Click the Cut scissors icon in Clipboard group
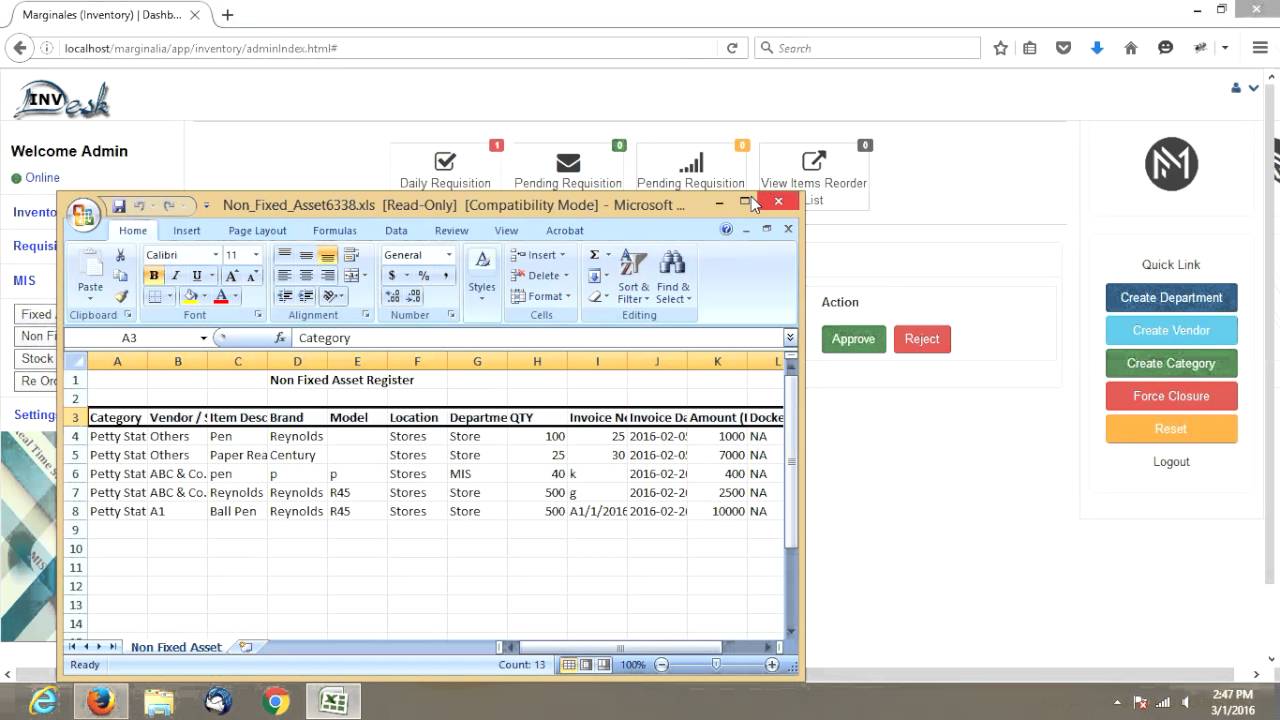Image resolution: width=1280 pixels, height=720 pixels. [x=121, y=255]
